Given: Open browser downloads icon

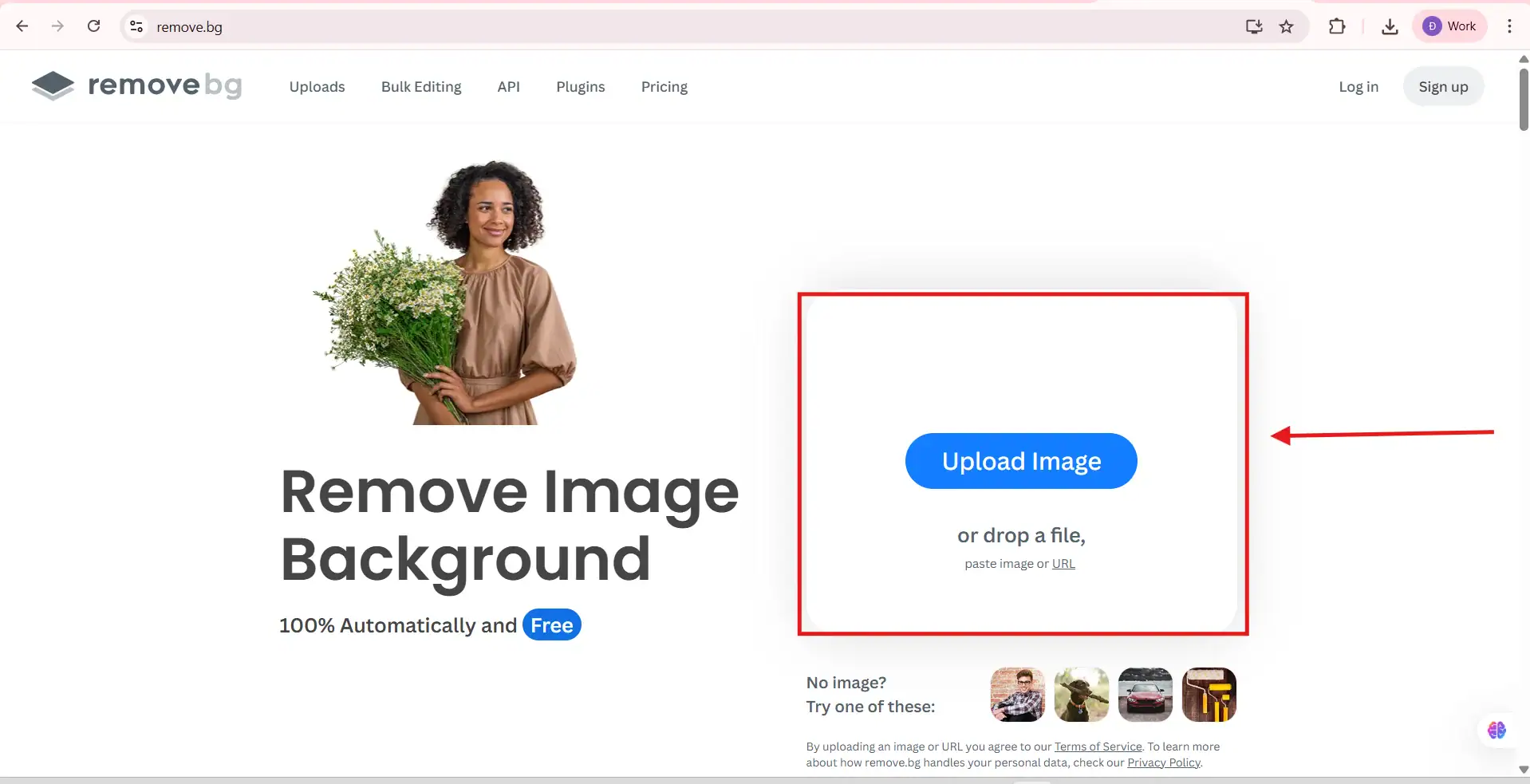Looking at the screenshot, I should (x=1390, y=26).
